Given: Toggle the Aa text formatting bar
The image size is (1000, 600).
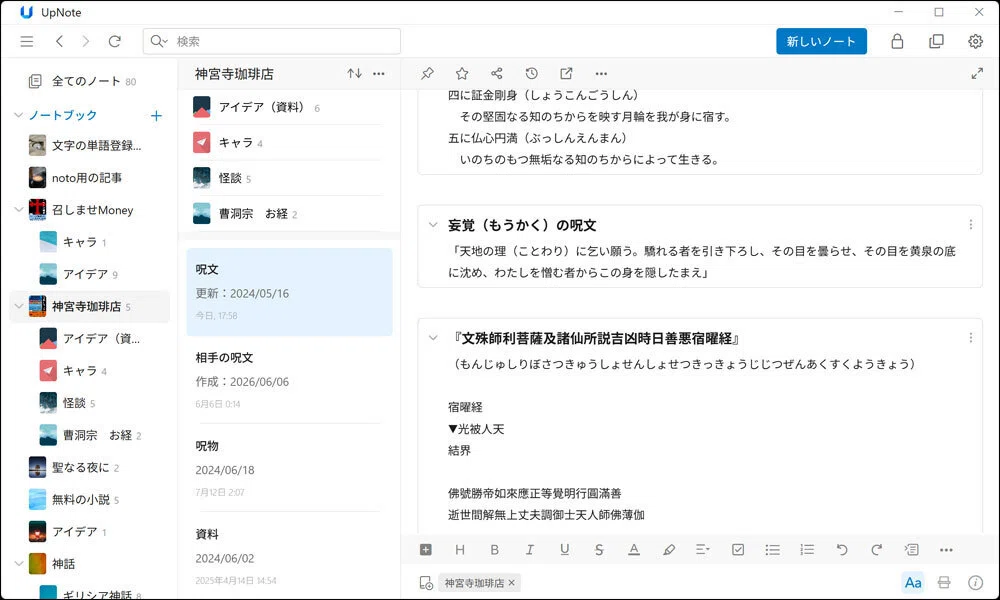Looking at the screenshot, I should [913, 582].
